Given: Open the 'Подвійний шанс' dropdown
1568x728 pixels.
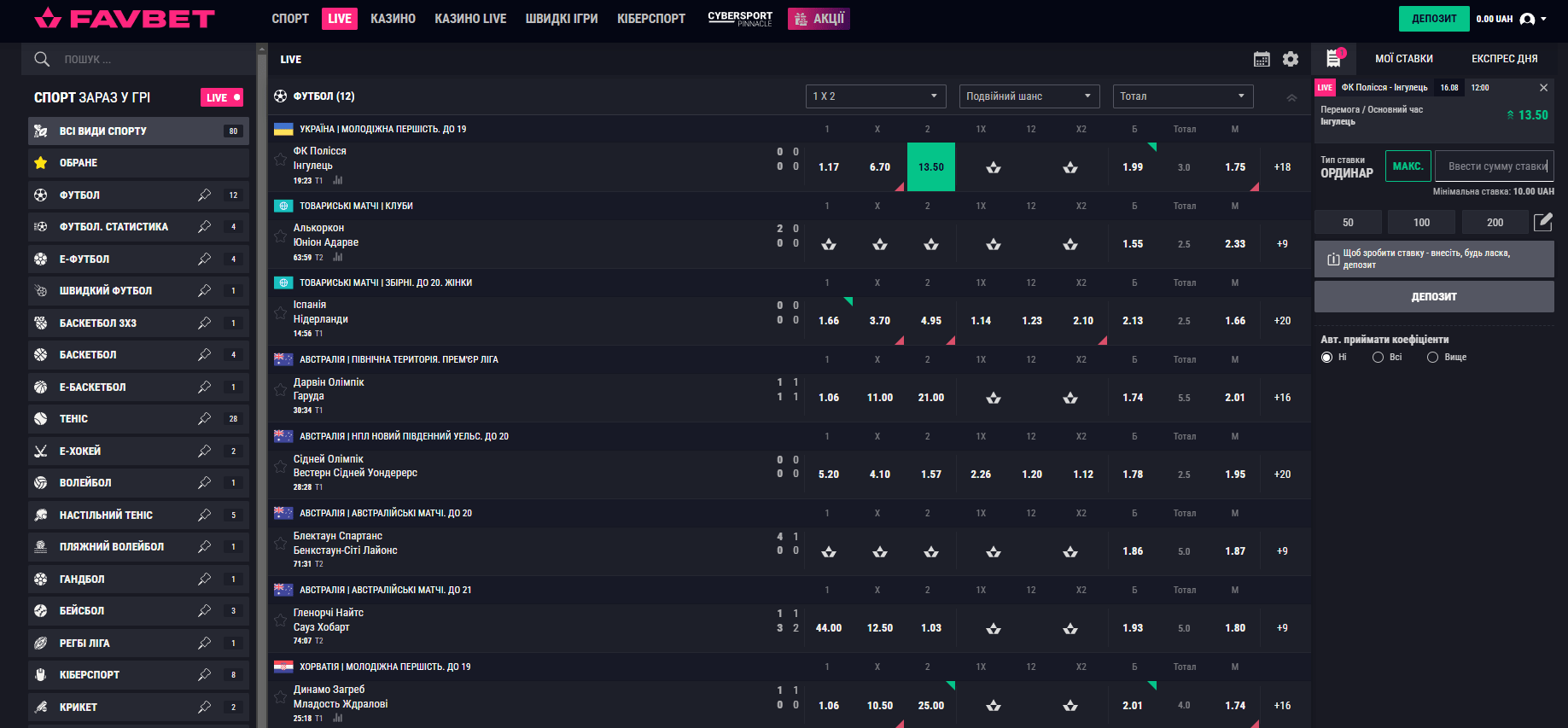Looking at the screenshot, I should coord(1029,96).
